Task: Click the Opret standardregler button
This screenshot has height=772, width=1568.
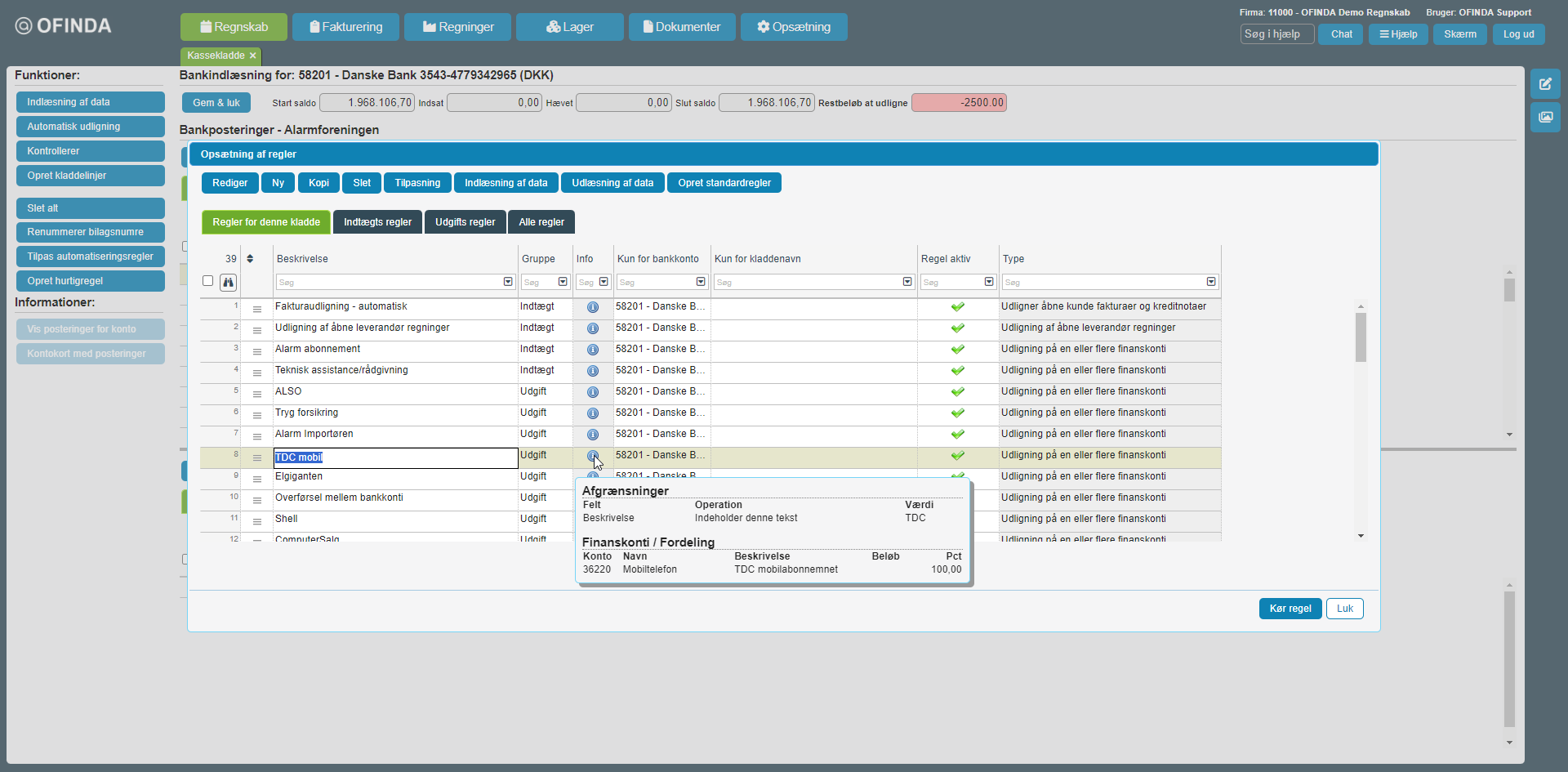Action: [x=724, y=183]
